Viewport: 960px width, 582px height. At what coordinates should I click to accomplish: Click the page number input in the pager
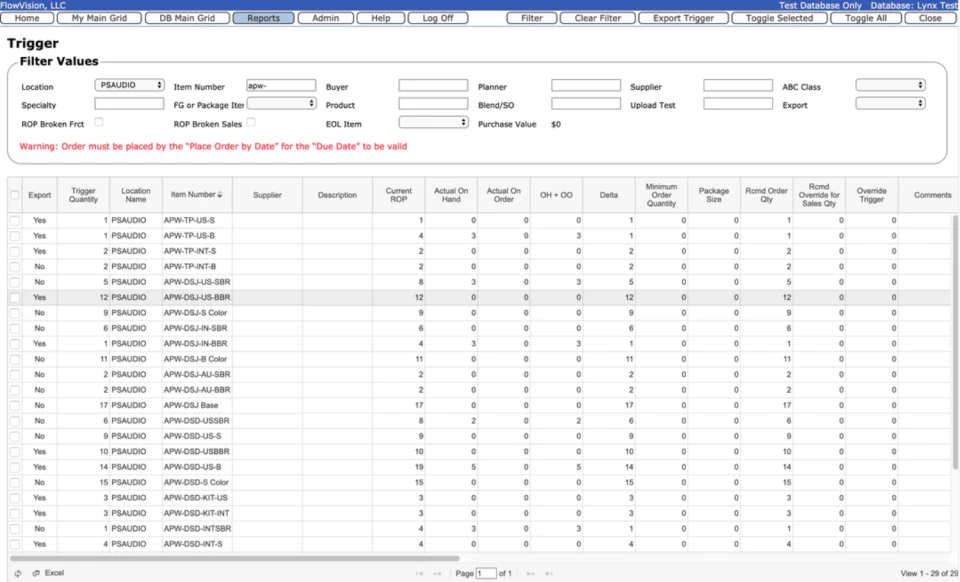(487, 573)
